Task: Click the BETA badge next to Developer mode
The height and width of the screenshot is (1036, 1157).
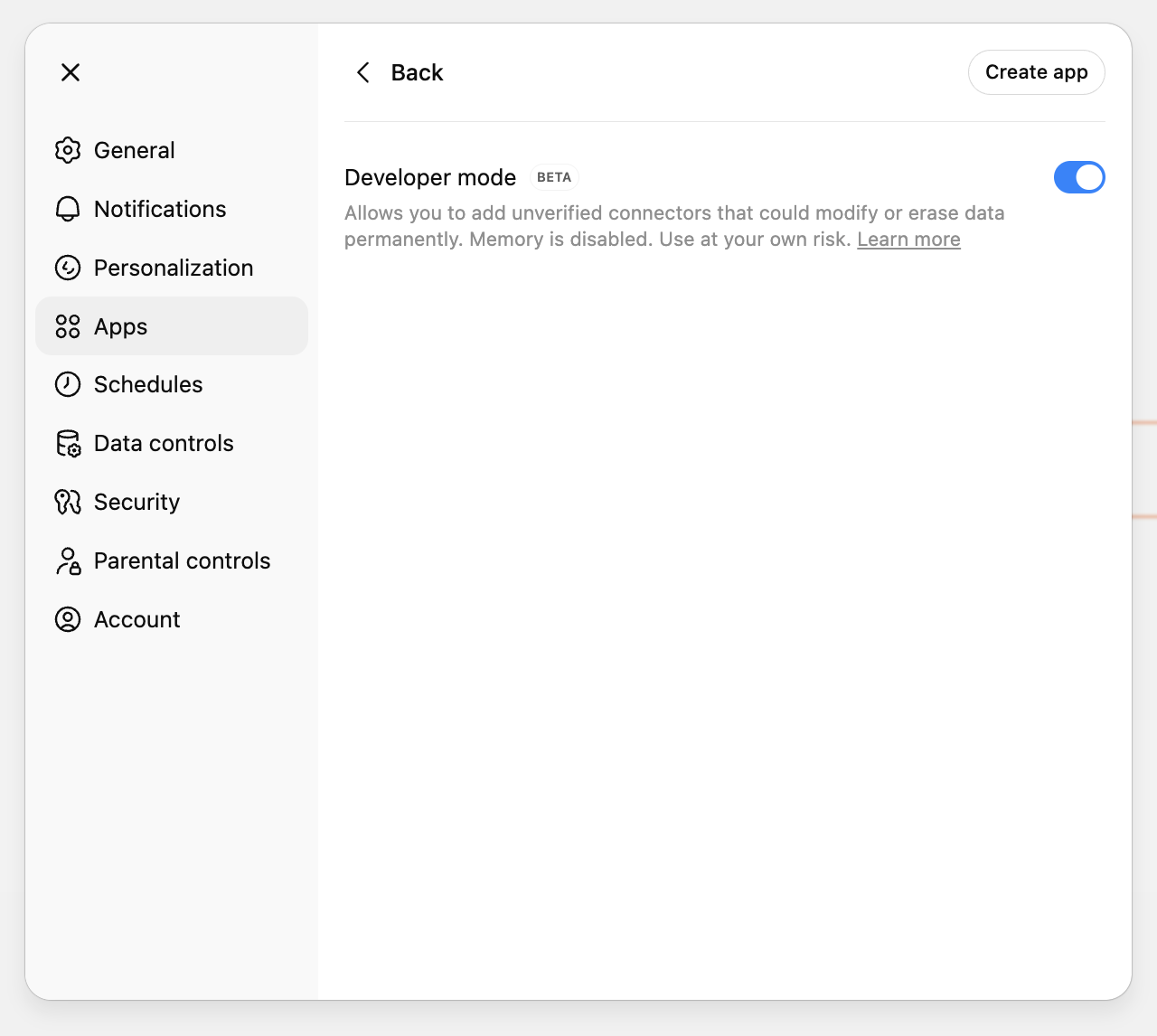Action: [x=553, y=177]
